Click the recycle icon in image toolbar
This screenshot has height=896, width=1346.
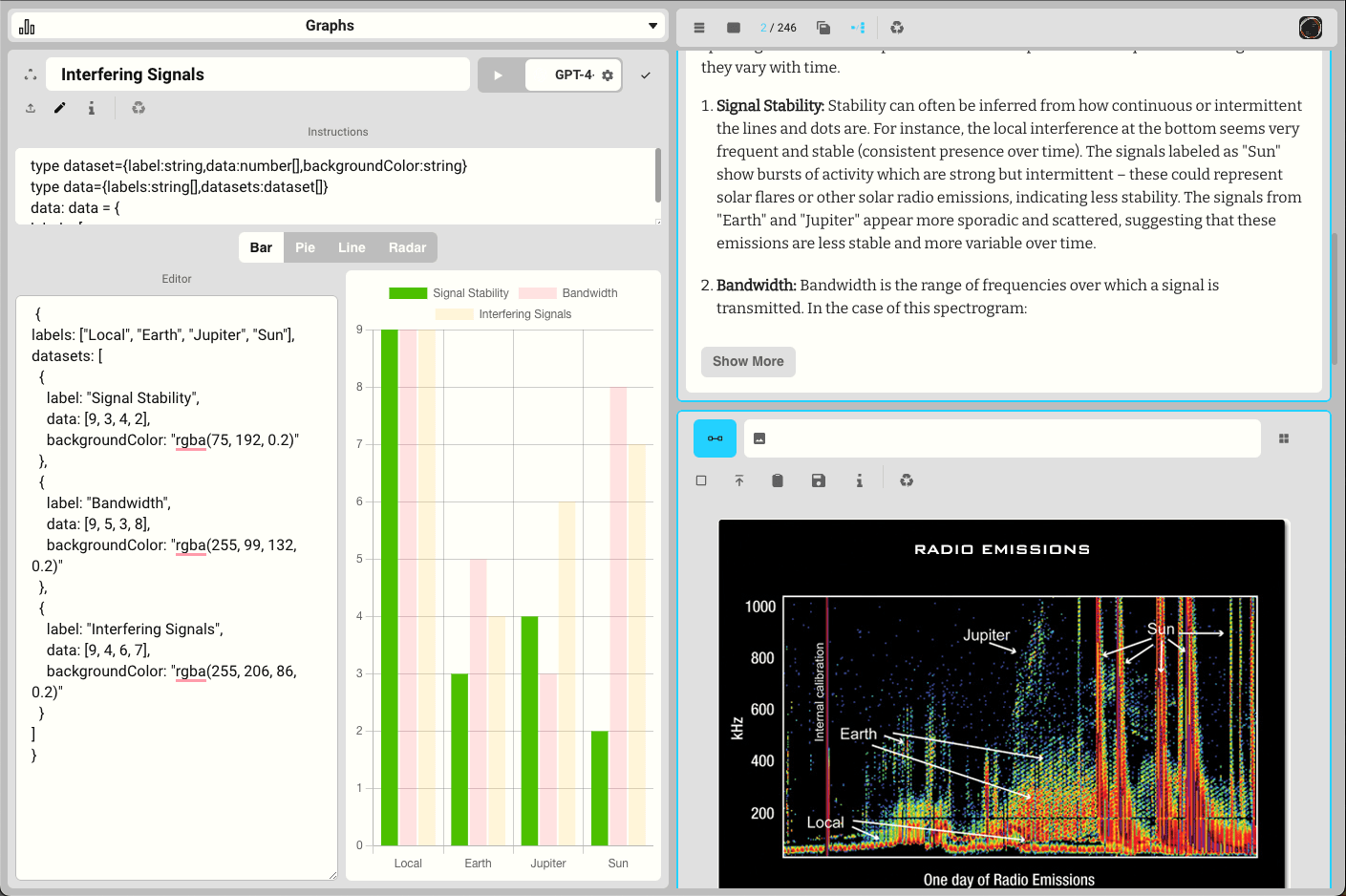907,480
